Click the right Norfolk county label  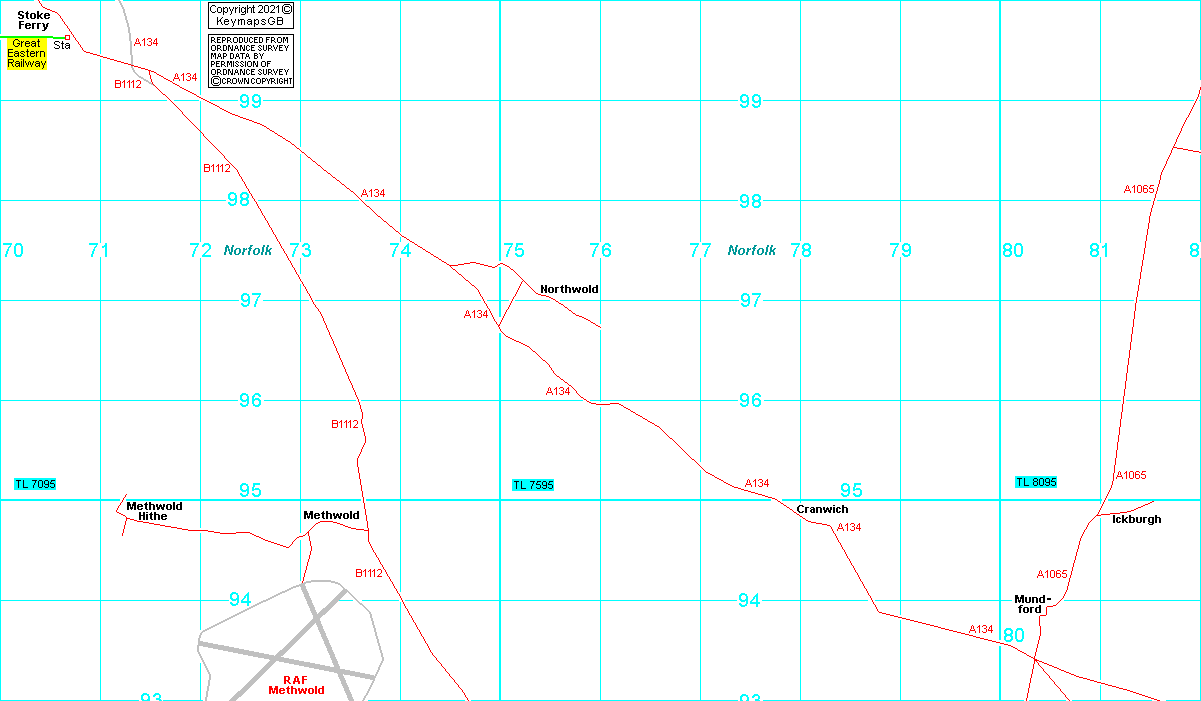point(752,250)
